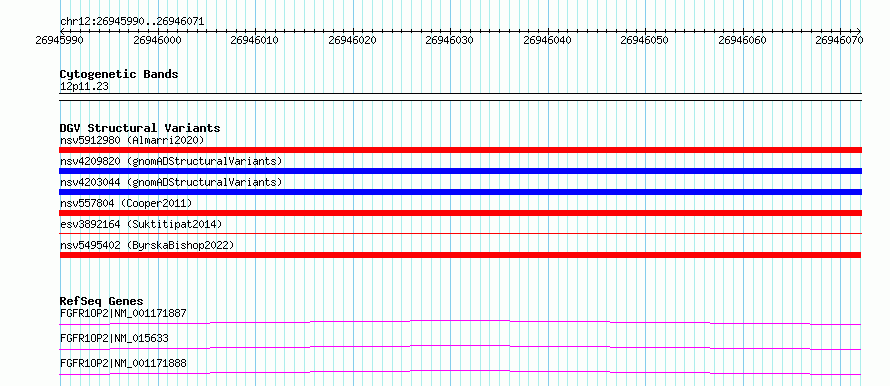890x386 pixels.
Task: Click ruler position 26946040
Action: tap(548, 40)
